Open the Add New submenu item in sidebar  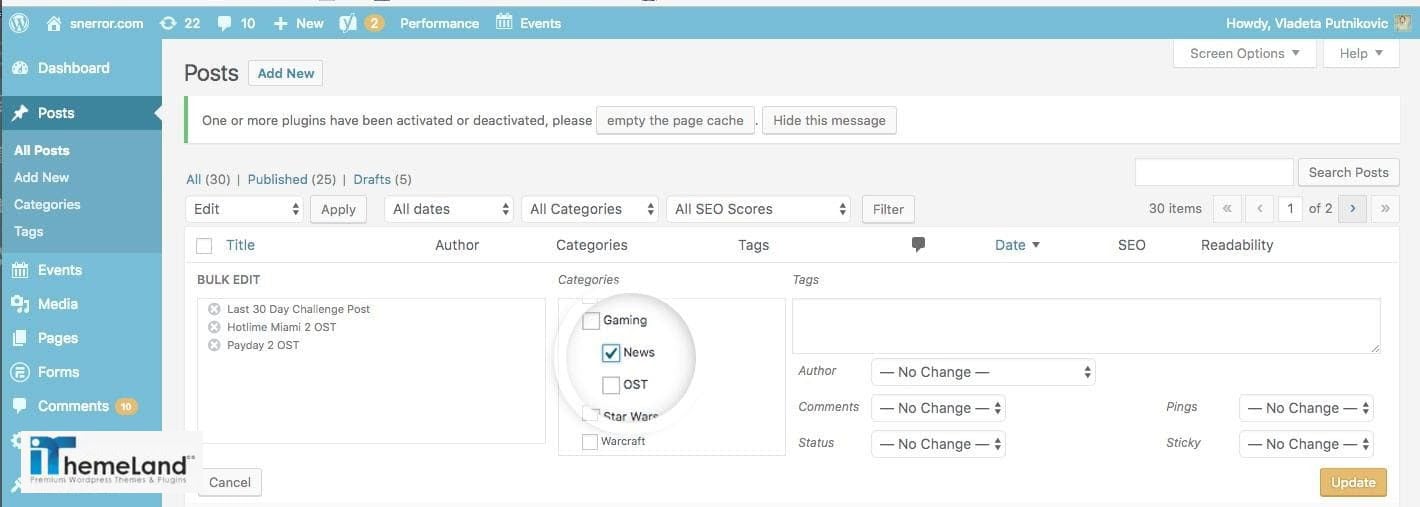point(42,177)
